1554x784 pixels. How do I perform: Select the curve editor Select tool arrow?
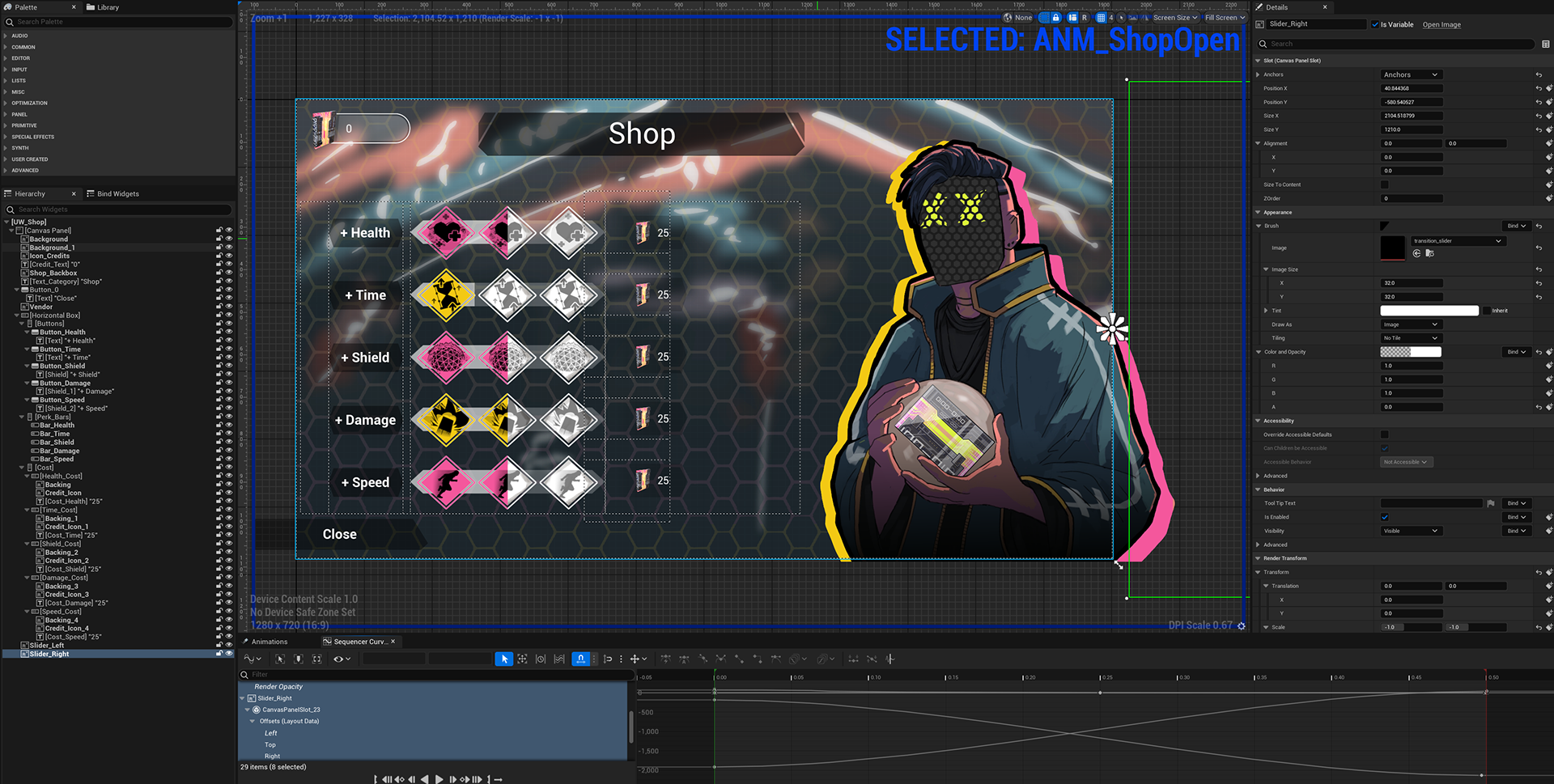[x=503, y=659]
